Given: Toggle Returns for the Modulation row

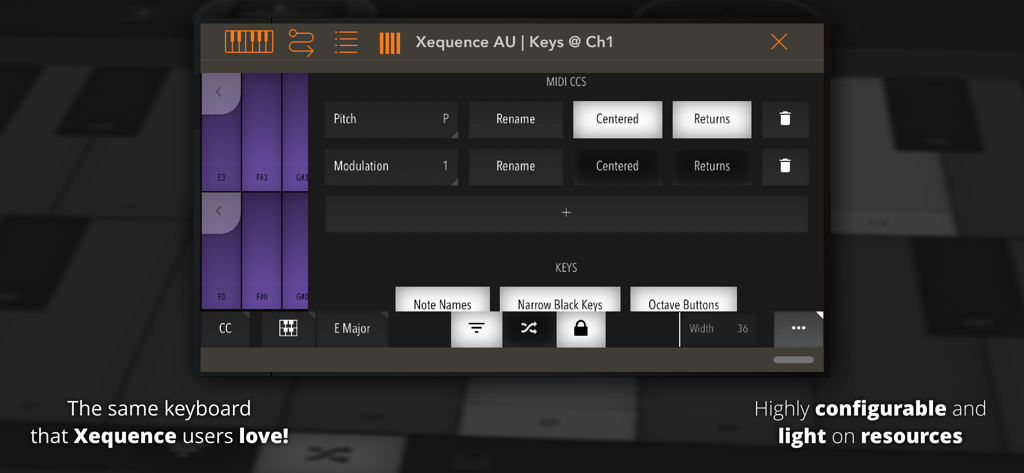Looking at the screenshot, I should (x=712, y=166).
